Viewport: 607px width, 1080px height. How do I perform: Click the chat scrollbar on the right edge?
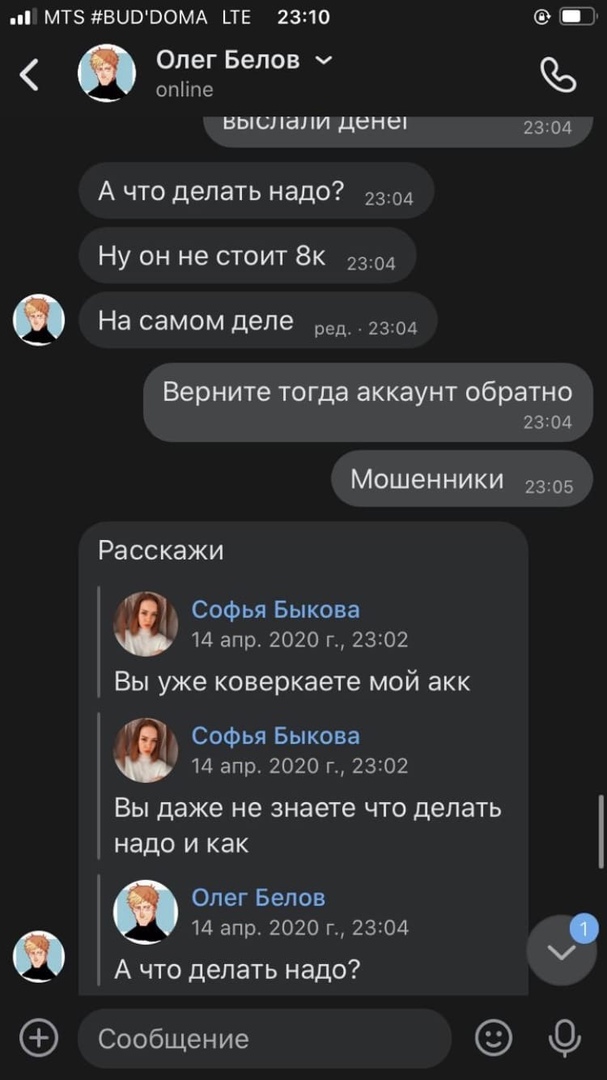point(601,831)
